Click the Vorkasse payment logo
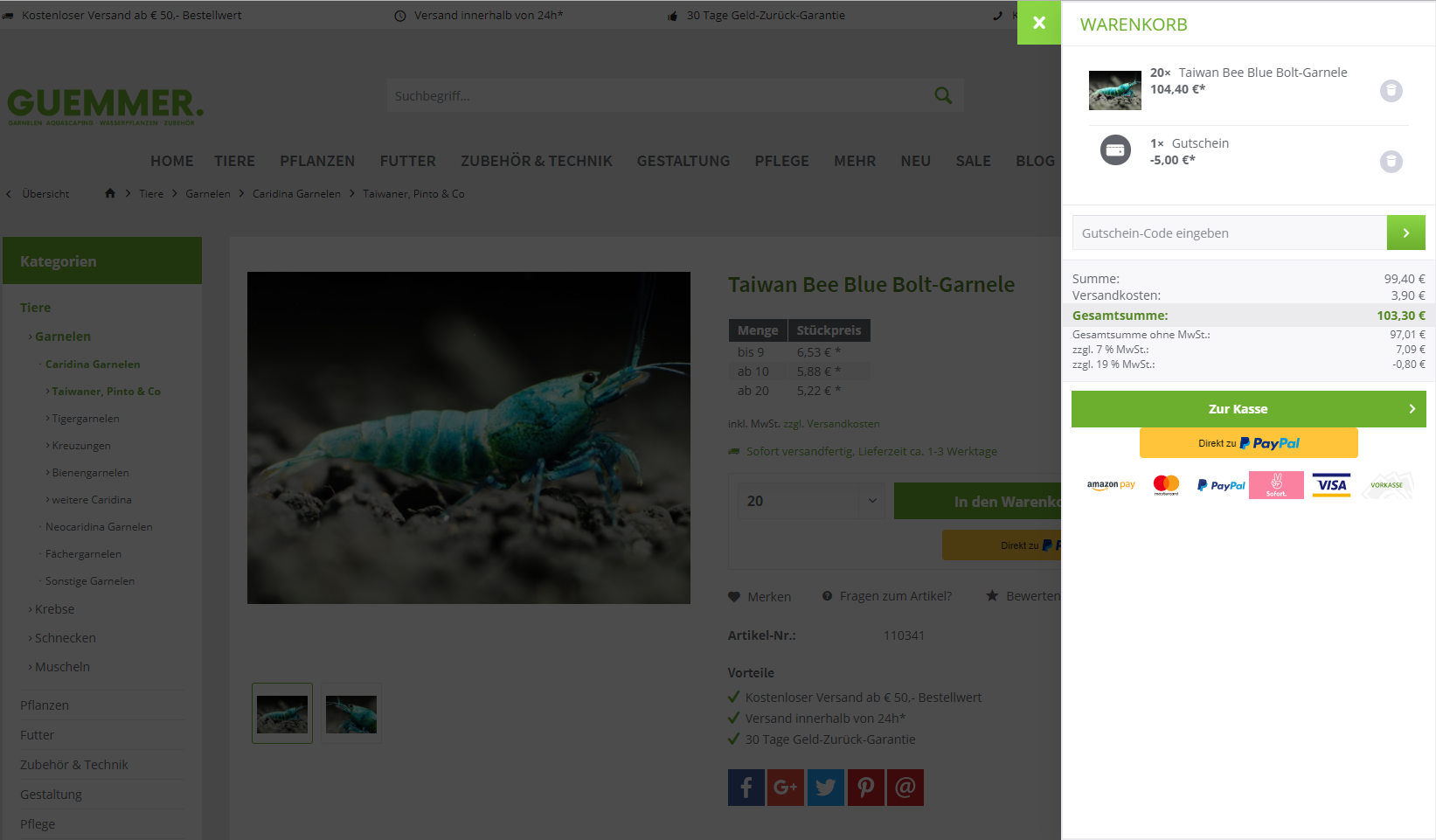Screen dimensions: 1436x840 click(x=1386, y=485)
